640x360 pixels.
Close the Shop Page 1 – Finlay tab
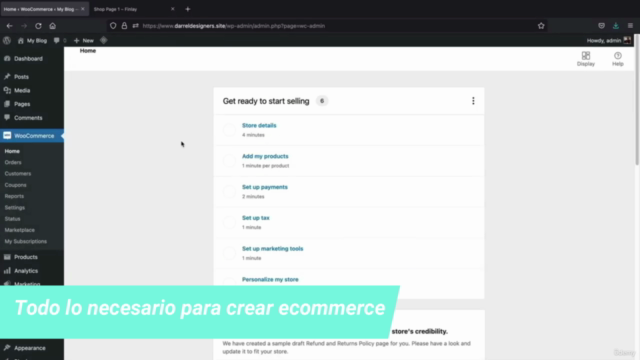click(x=173, y=9)
